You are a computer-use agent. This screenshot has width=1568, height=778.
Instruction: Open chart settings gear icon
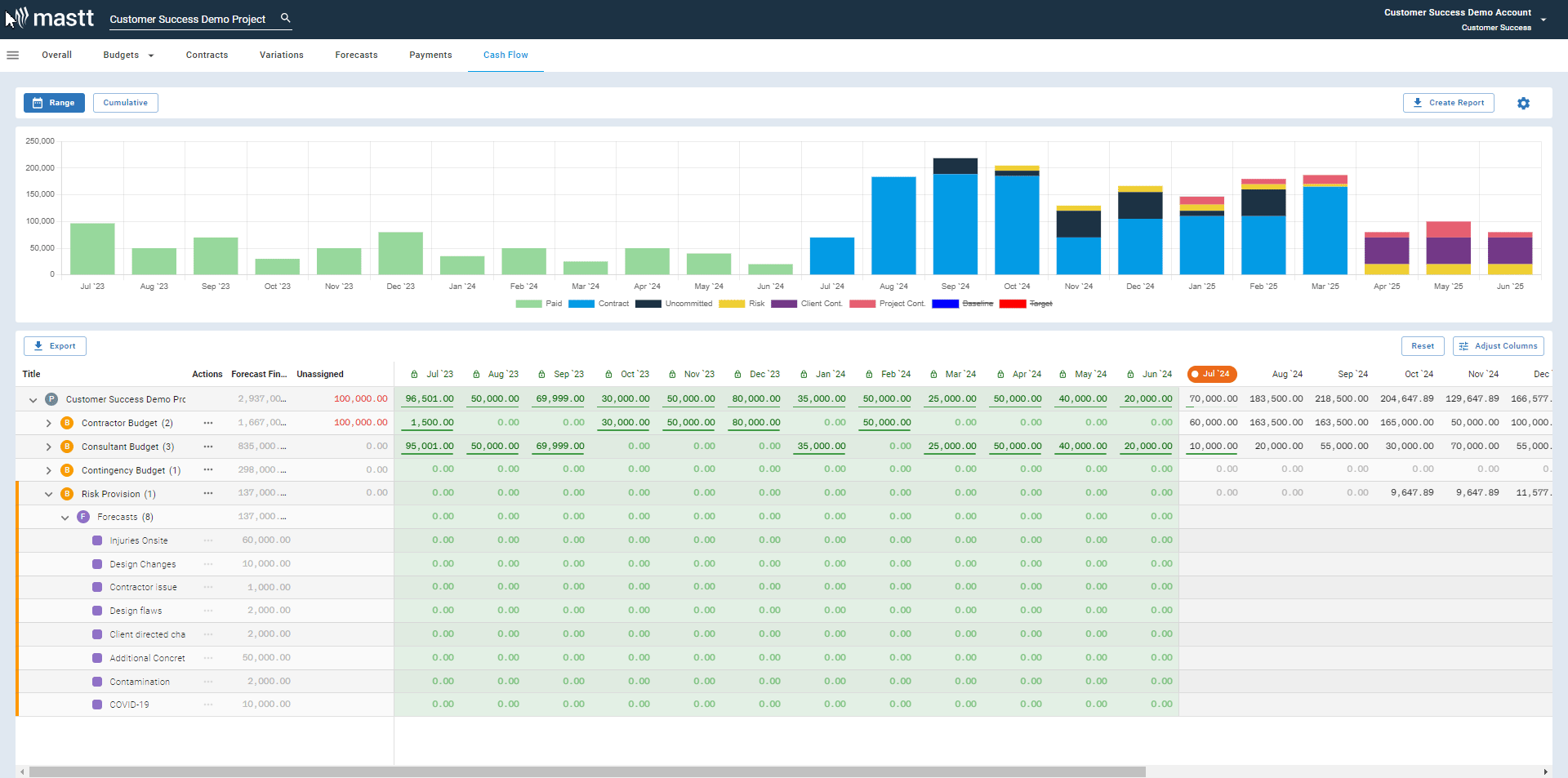tap(1523, 104)
